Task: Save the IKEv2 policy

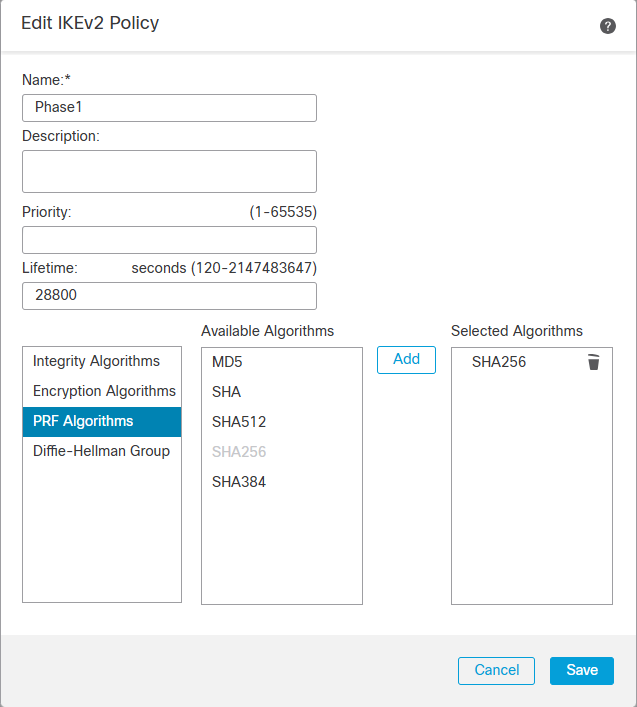Action: 582,670
